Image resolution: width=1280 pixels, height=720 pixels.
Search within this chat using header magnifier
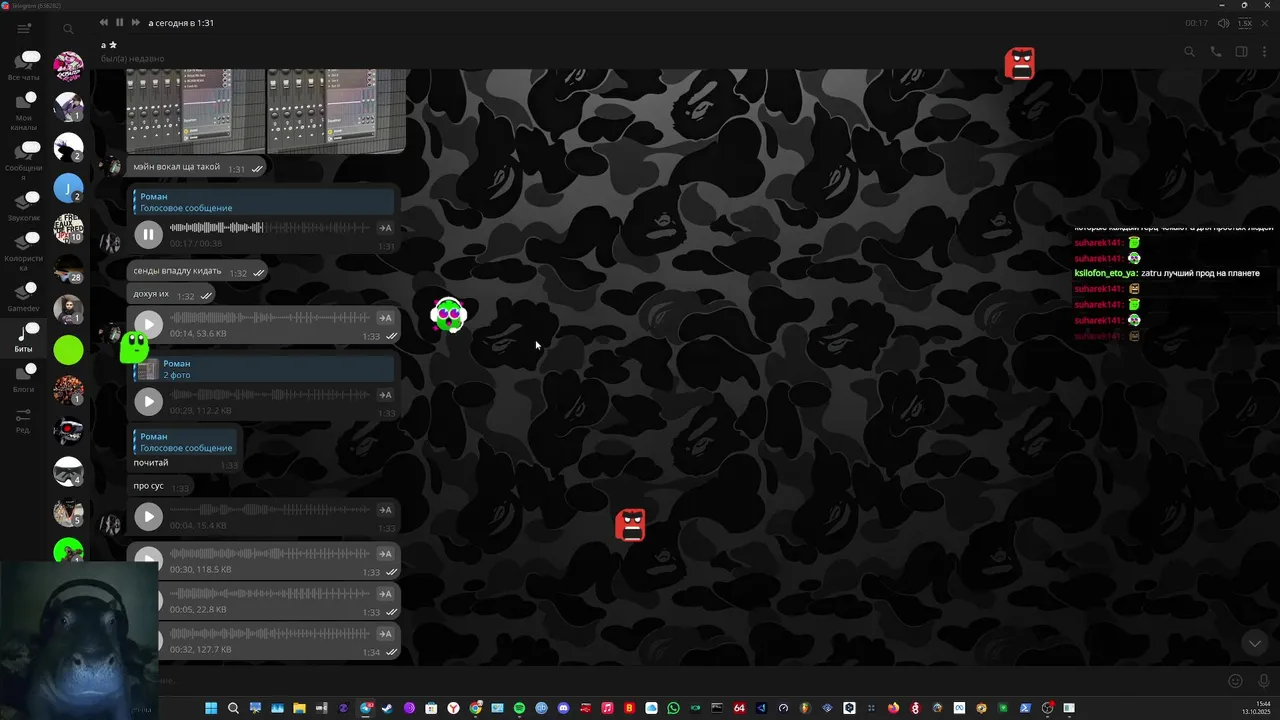pyautogui.click(x=1189, y=52)
